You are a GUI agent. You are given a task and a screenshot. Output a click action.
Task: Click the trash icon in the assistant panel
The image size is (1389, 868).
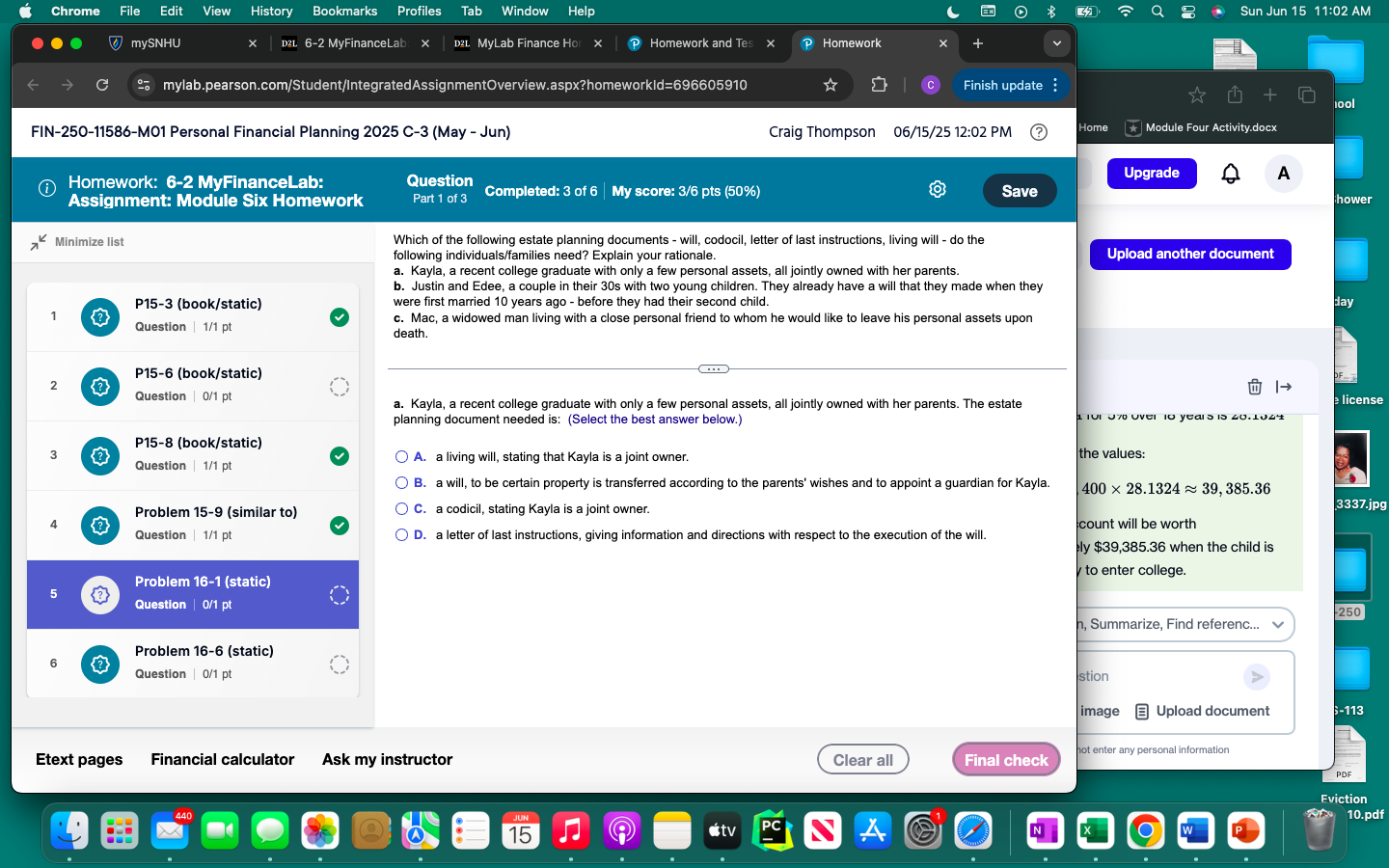pos(1254,386)
